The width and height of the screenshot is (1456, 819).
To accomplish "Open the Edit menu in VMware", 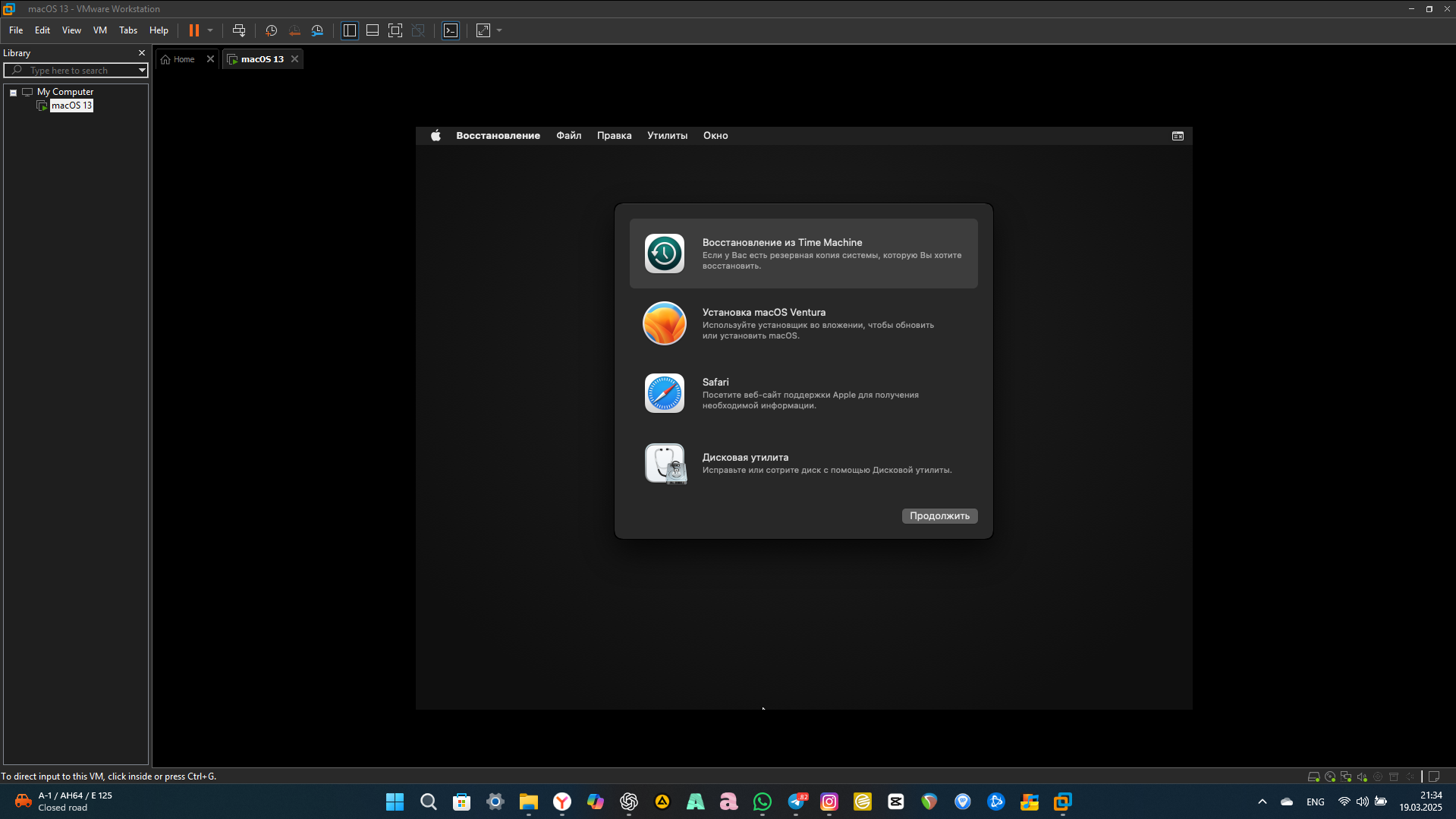I will point(42,30).
